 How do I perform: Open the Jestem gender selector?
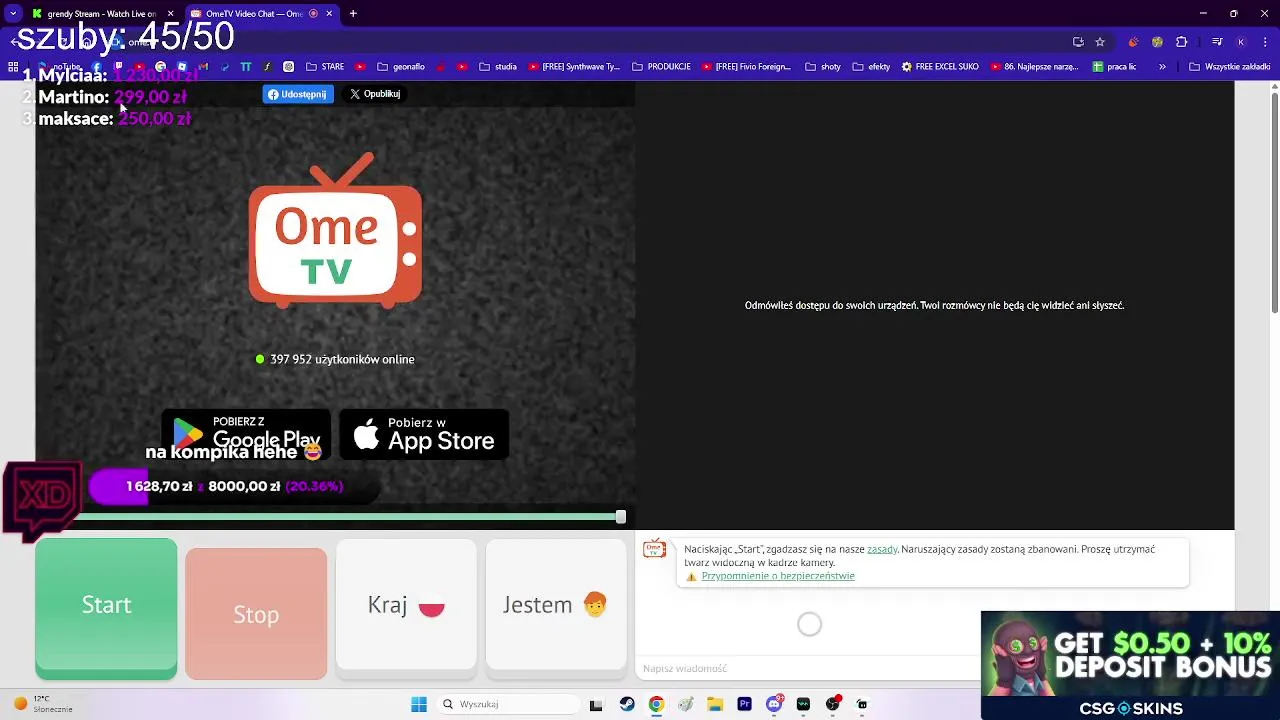556,605
